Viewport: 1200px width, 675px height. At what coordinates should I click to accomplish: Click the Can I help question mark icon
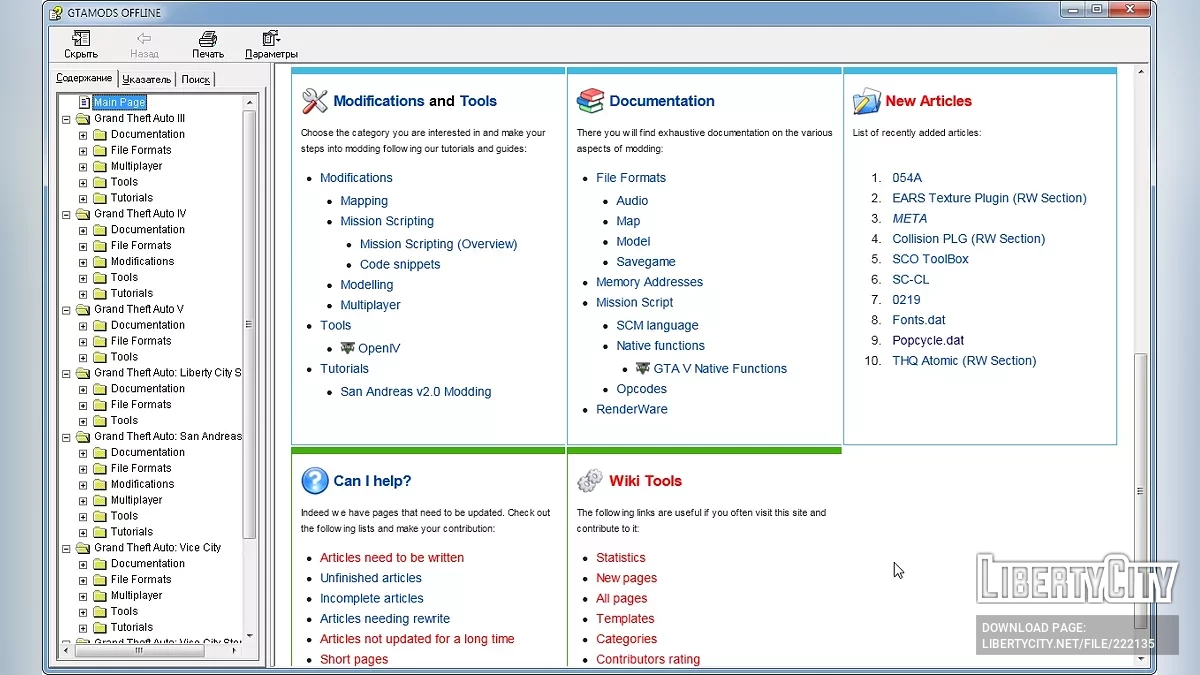coord(315,481)
